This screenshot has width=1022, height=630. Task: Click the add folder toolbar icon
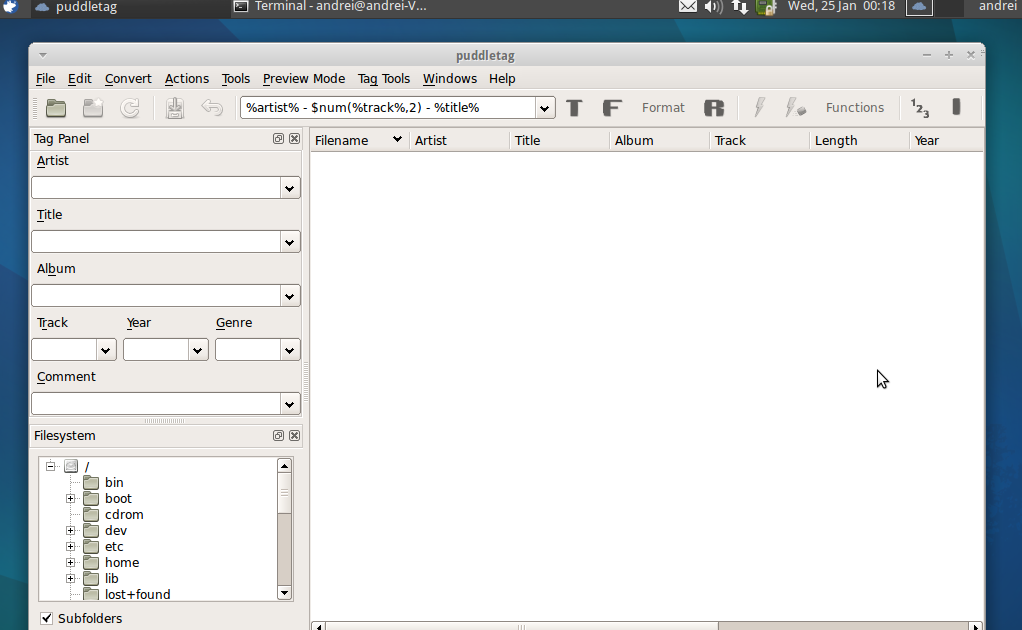[93, 107]
